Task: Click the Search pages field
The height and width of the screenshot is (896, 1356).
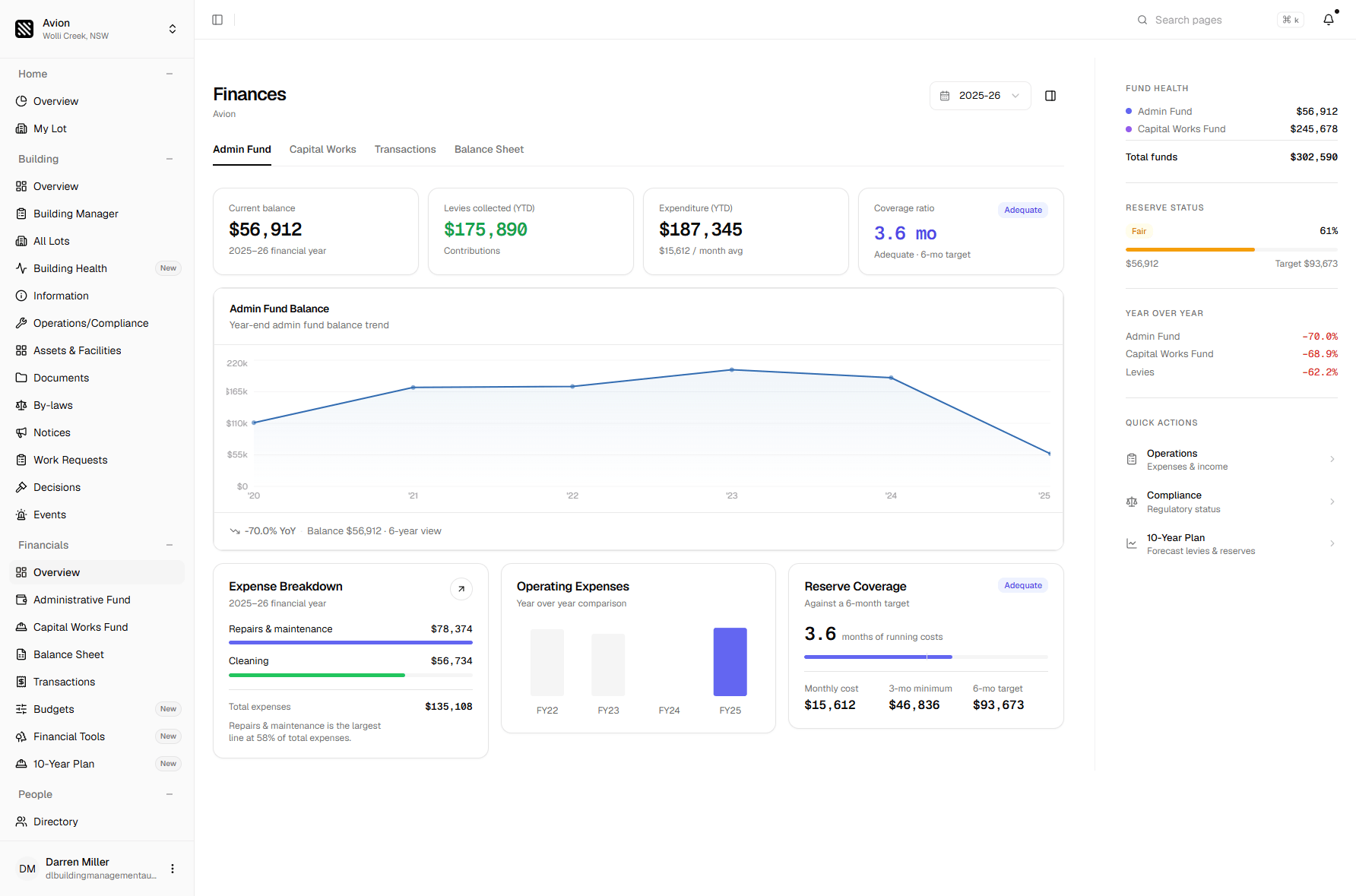Action: [1220, 20]
